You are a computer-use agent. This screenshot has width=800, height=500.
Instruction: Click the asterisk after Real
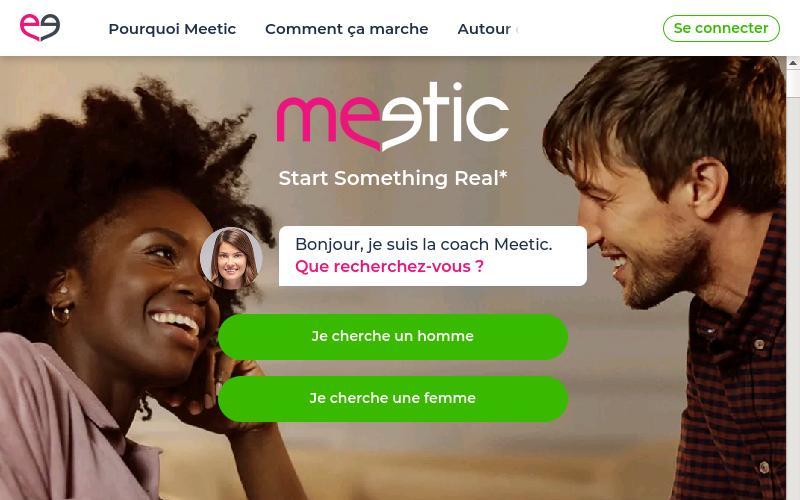[x=504, y=174]
